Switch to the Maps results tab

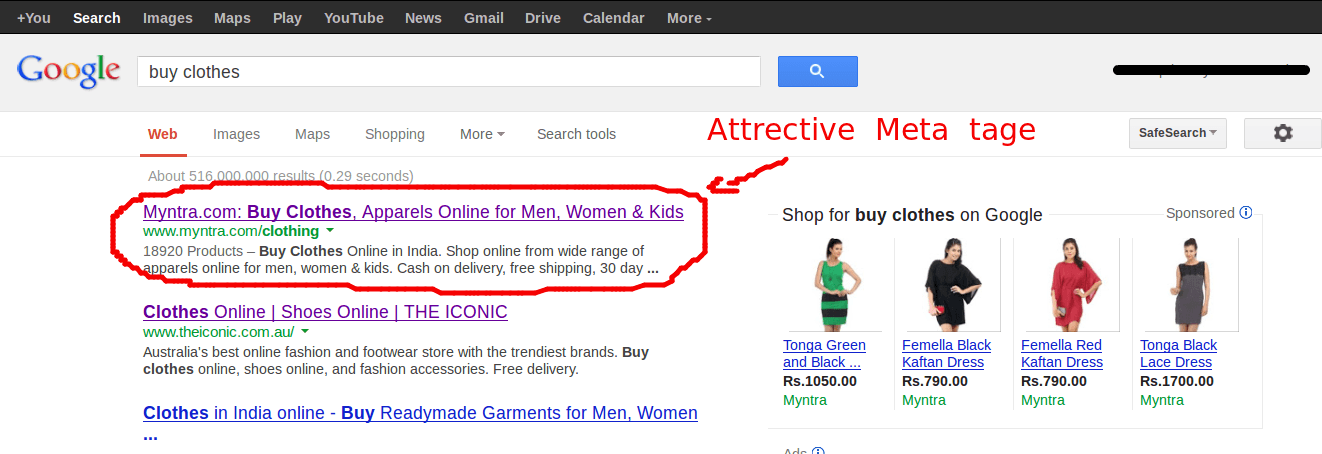point(312,134)
